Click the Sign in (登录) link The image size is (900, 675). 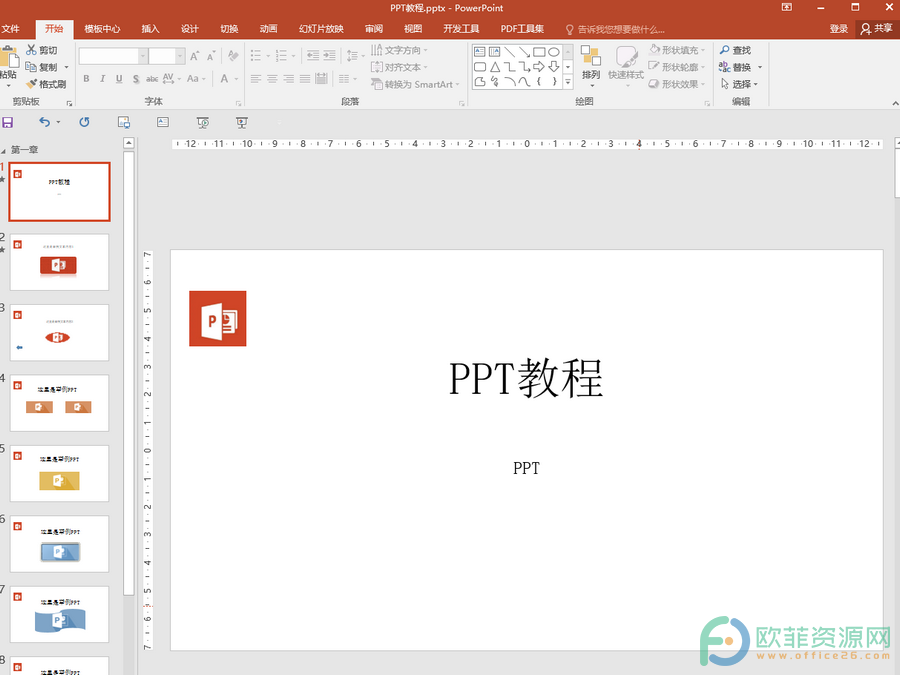(x=839, y=29)
